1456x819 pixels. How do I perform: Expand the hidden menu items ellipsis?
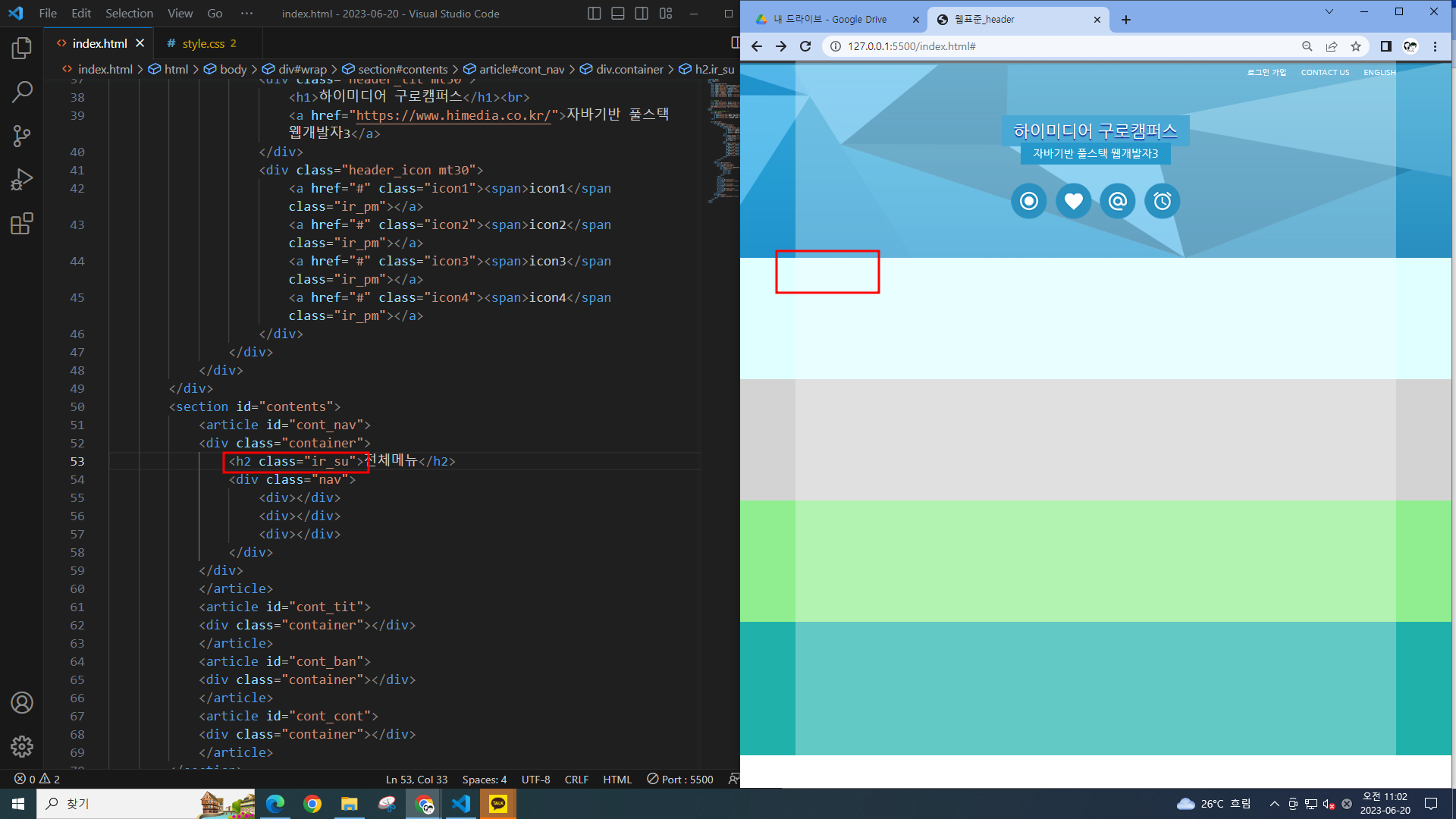[246, 14]
